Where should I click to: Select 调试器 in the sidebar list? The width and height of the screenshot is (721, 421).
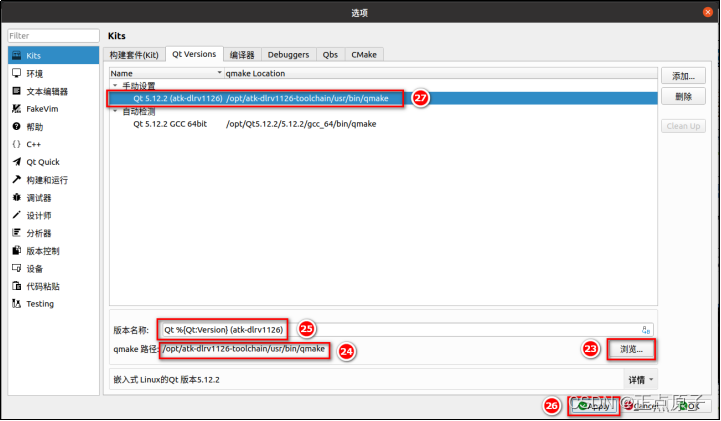(x=53, y=198)
